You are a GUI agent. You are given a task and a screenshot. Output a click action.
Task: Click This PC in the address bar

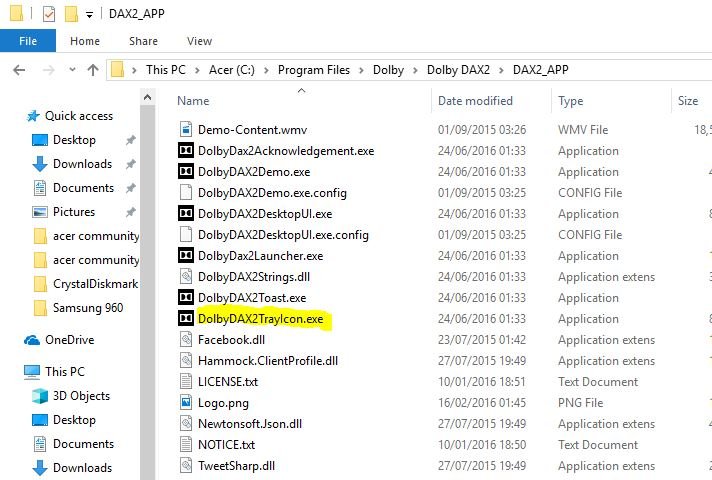pos(166,70)
